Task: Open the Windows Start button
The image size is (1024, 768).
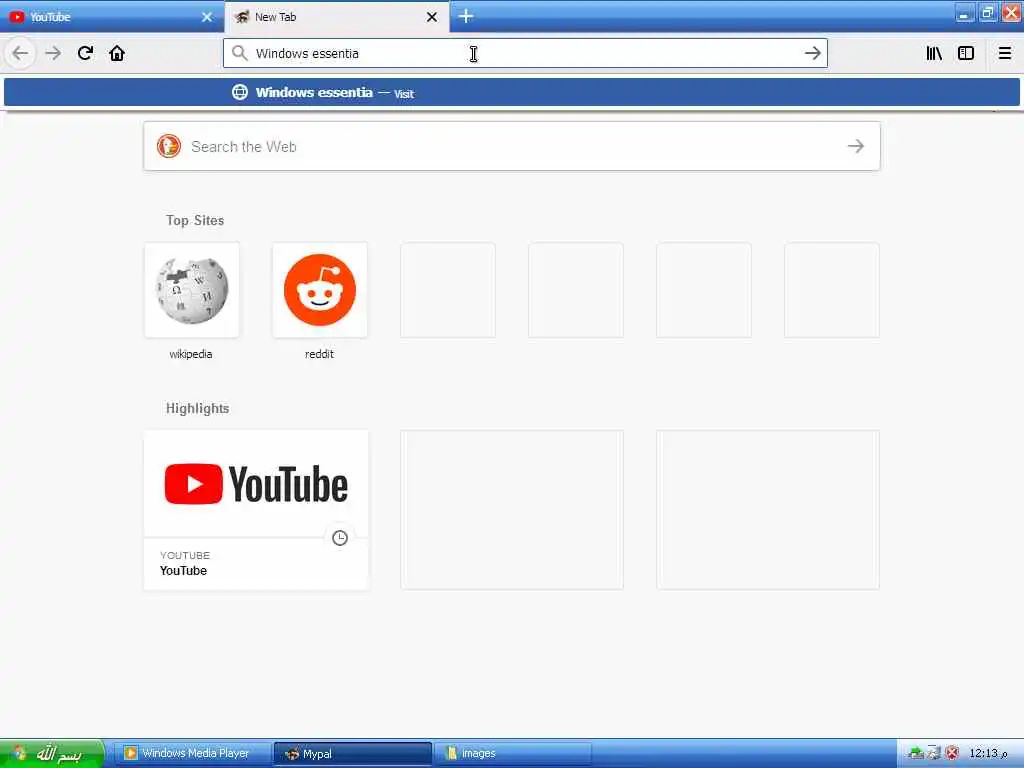Action: (x=52, y=754)
